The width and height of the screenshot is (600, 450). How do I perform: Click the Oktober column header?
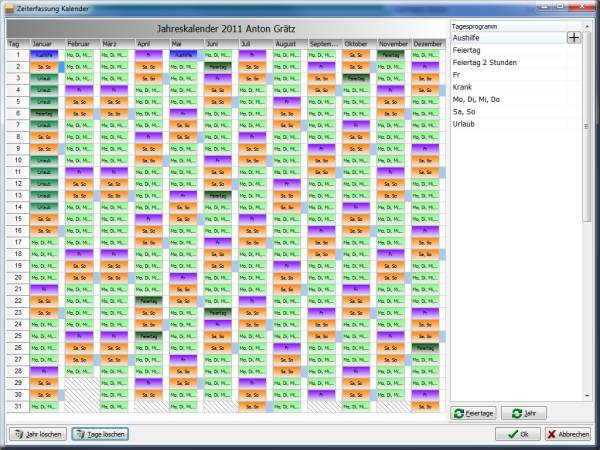[360, 44]
